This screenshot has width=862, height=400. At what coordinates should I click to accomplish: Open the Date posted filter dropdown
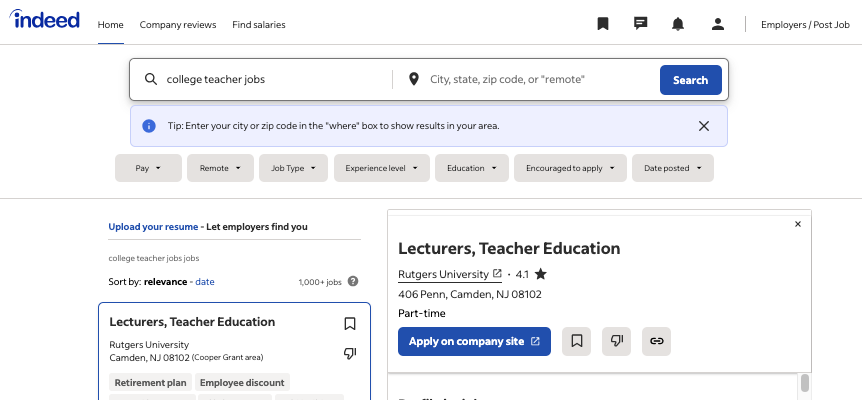pyautogui.click(x=673, y=168)
